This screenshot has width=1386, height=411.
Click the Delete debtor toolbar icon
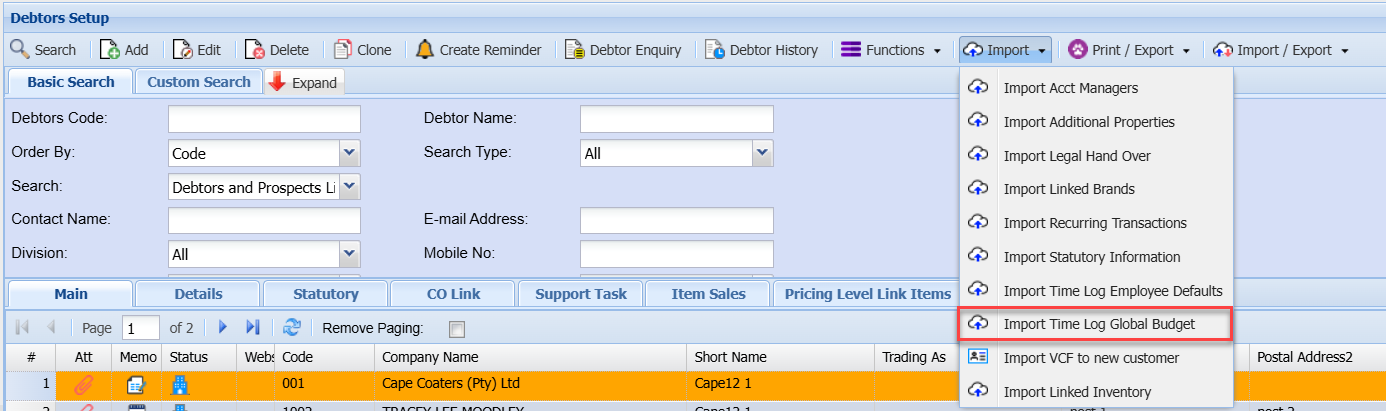[x=255, y=50]
